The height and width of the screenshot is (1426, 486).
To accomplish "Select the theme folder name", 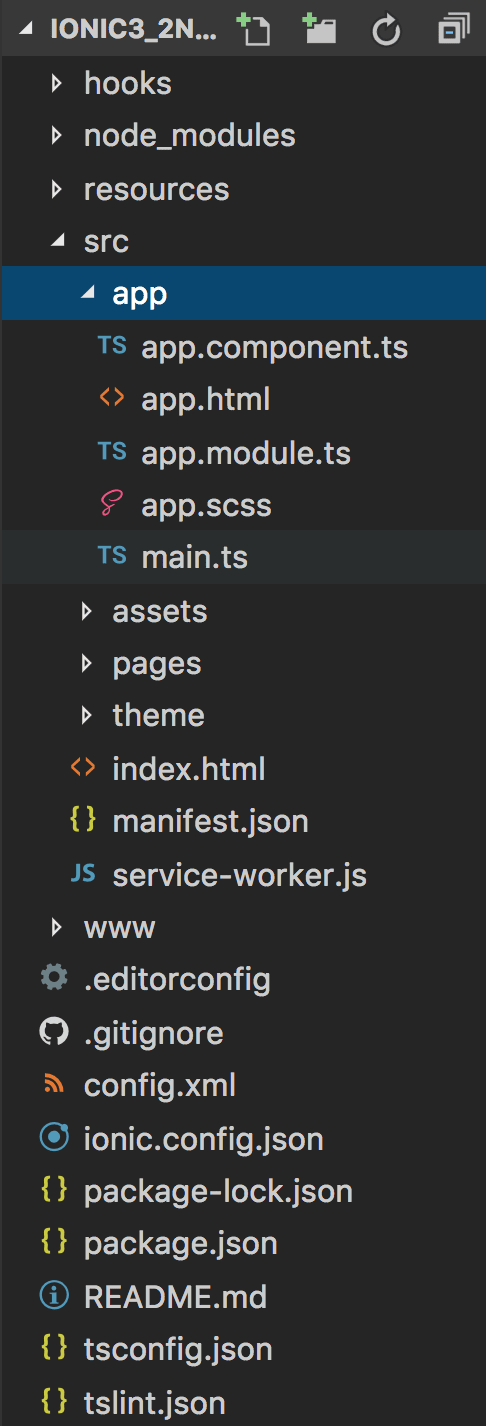I will click(x=158, y=716).
